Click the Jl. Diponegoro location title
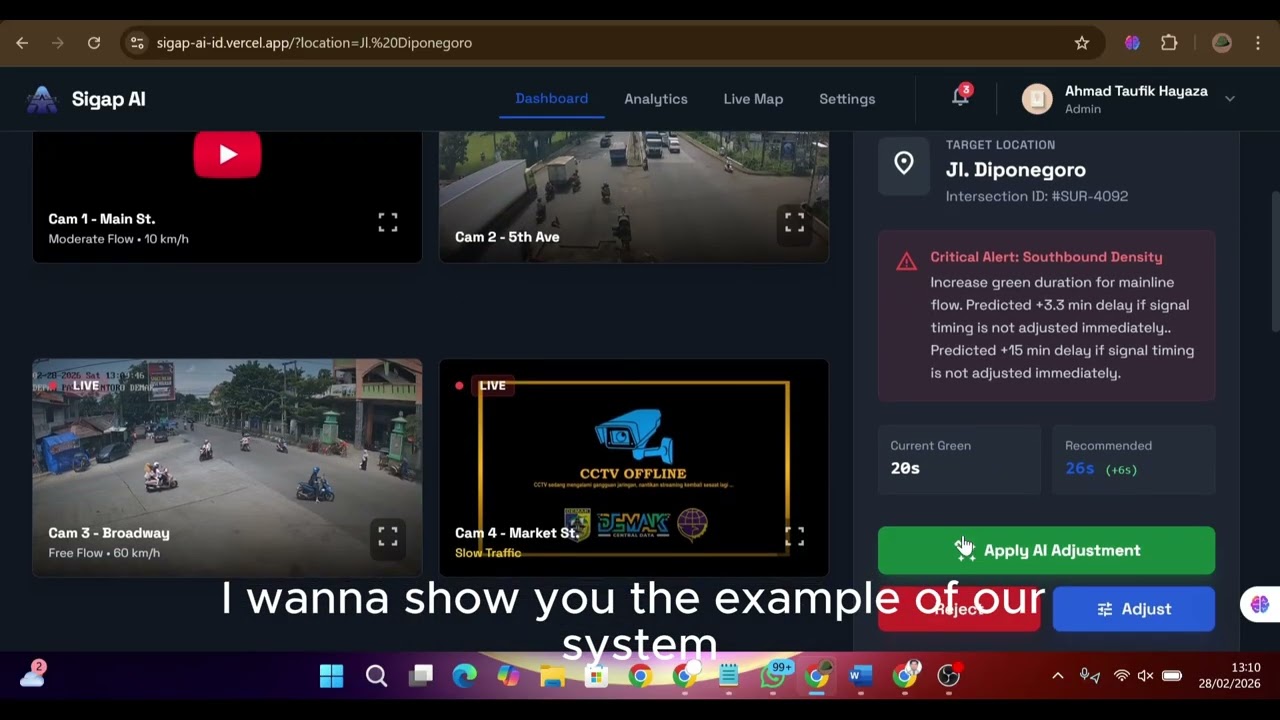Image resolution: width=1280 pixels, height=720 pixels. tap(1016, 170)
